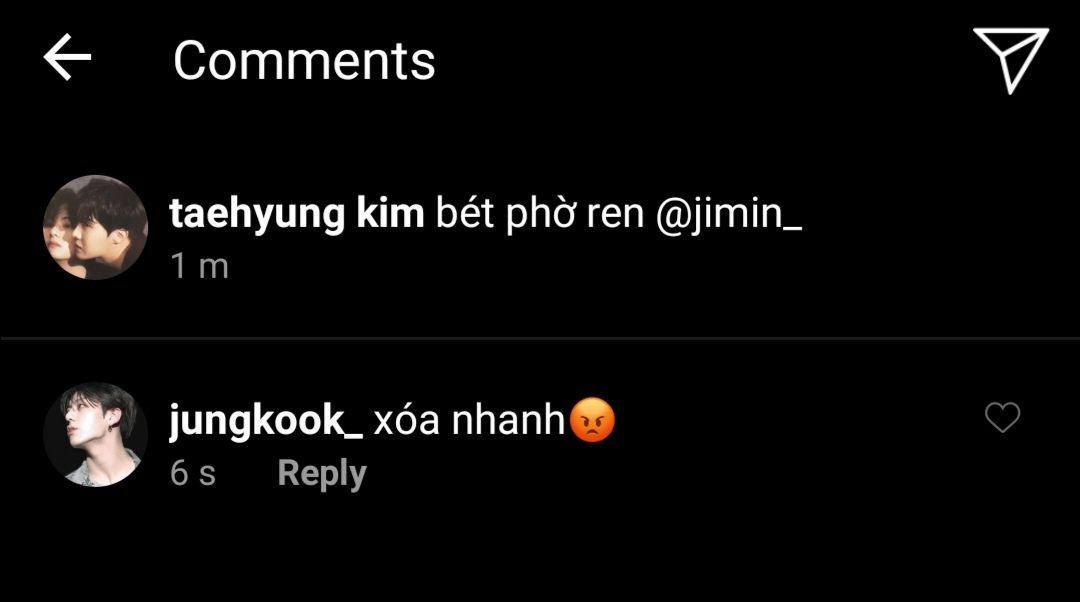
Task: Open taehyung kim's profile picture
Action: 95,227
